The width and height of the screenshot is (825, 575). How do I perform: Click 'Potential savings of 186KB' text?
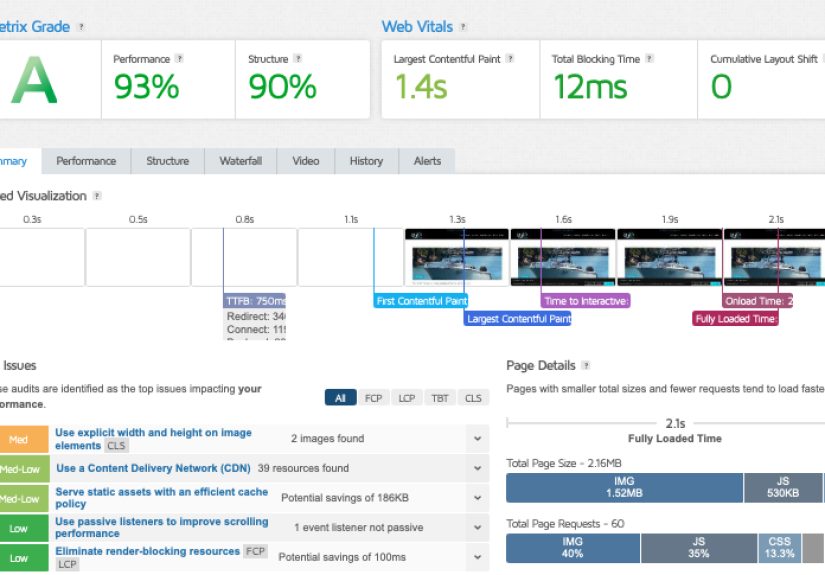click(345, 498)
